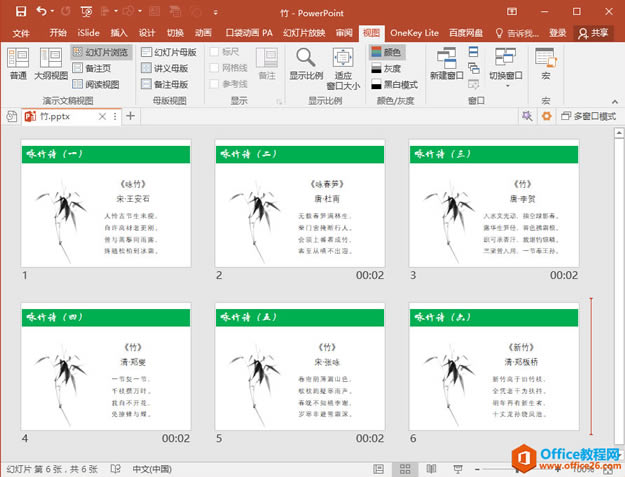Select slide 1 thumbnail 咏竹诗（一）
The image size is (625, 477).
tap(106, 203)
